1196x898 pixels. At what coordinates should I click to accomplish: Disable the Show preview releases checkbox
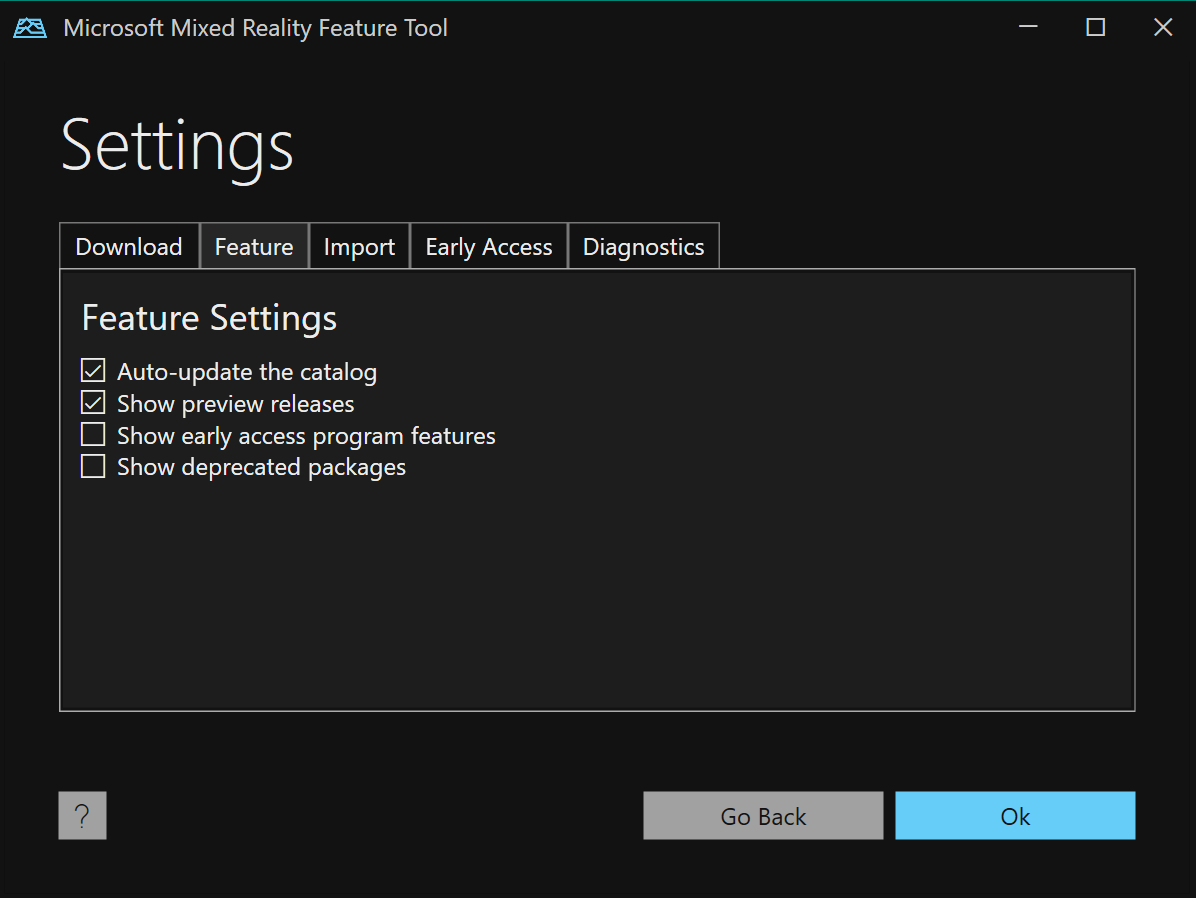coord(93,403)
